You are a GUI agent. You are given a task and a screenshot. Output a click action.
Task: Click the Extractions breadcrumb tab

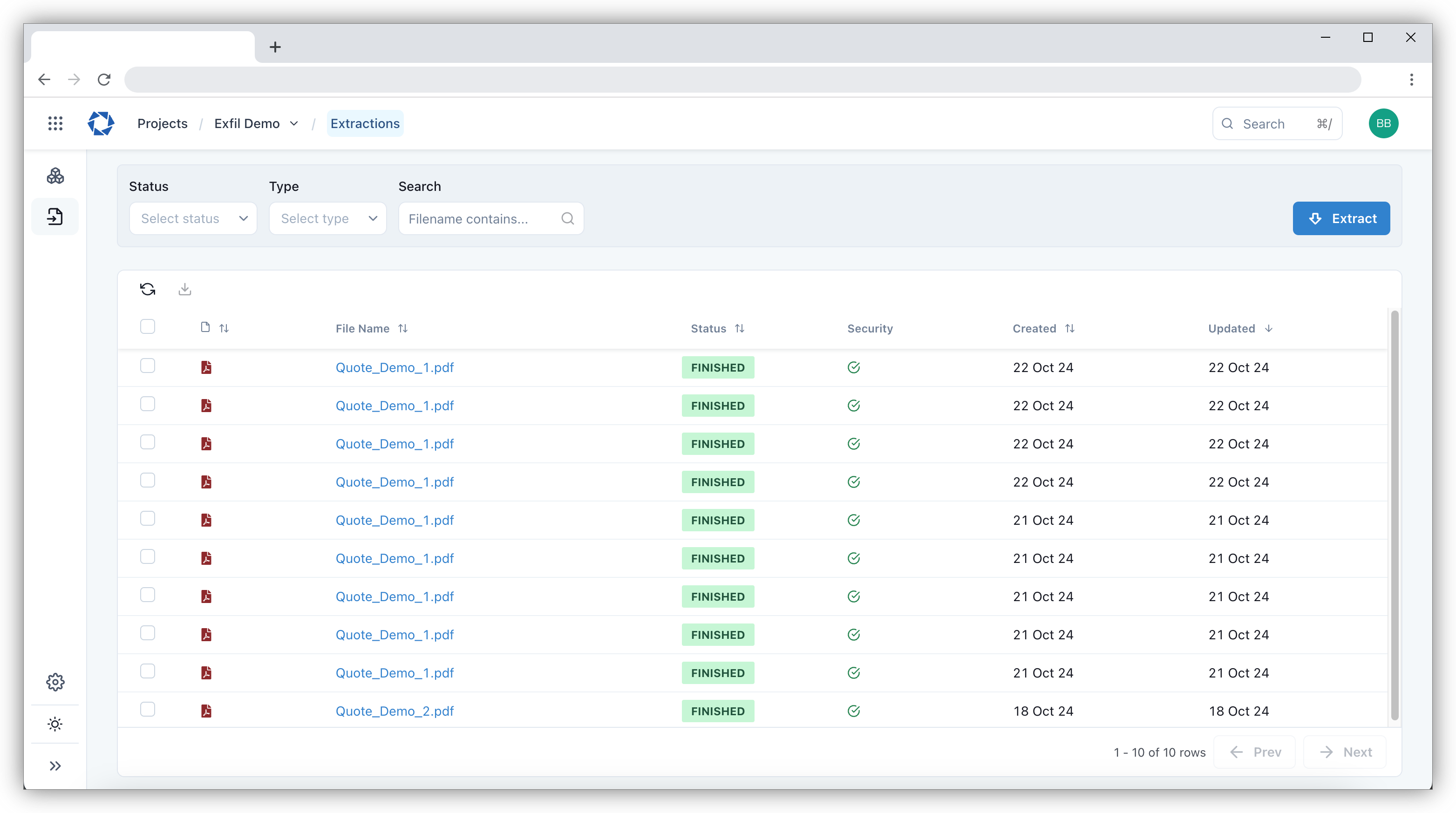point(365,124)
